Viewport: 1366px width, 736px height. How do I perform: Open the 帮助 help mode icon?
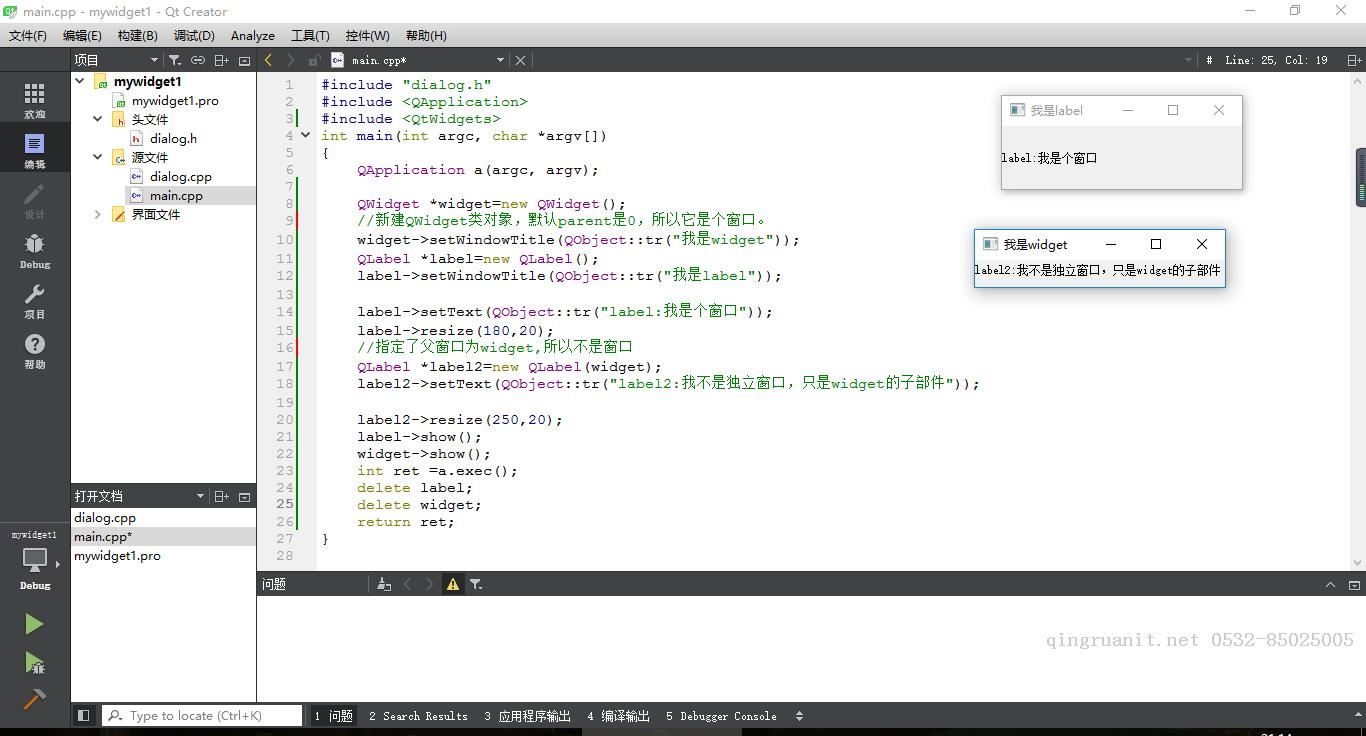34,350
